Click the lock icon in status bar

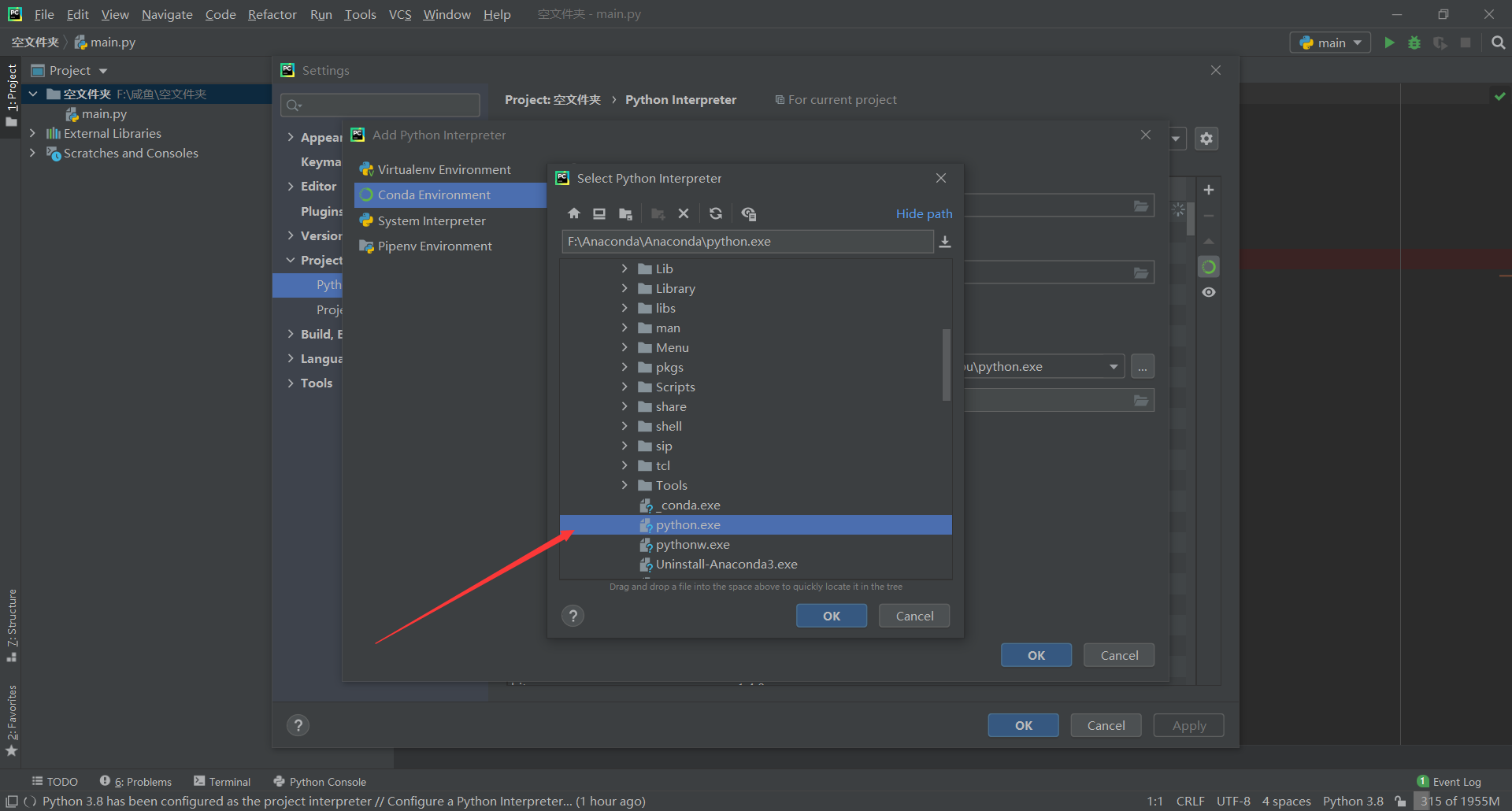pos(1400,801)
